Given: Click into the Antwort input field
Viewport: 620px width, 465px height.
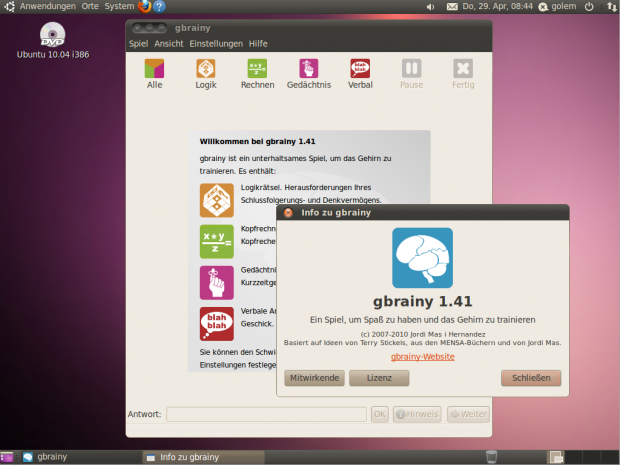Looking at the screenshot, I should click(x=267, y=414).
